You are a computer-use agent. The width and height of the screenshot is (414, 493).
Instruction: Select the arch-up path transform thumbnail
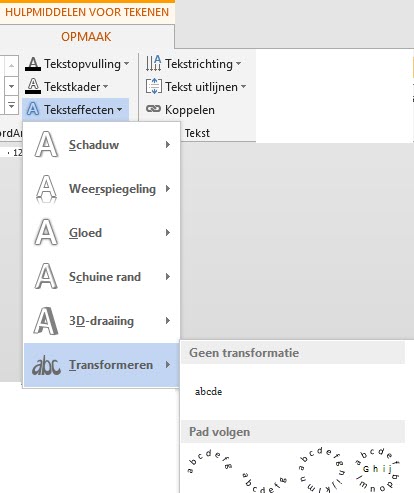coord(209,462)
